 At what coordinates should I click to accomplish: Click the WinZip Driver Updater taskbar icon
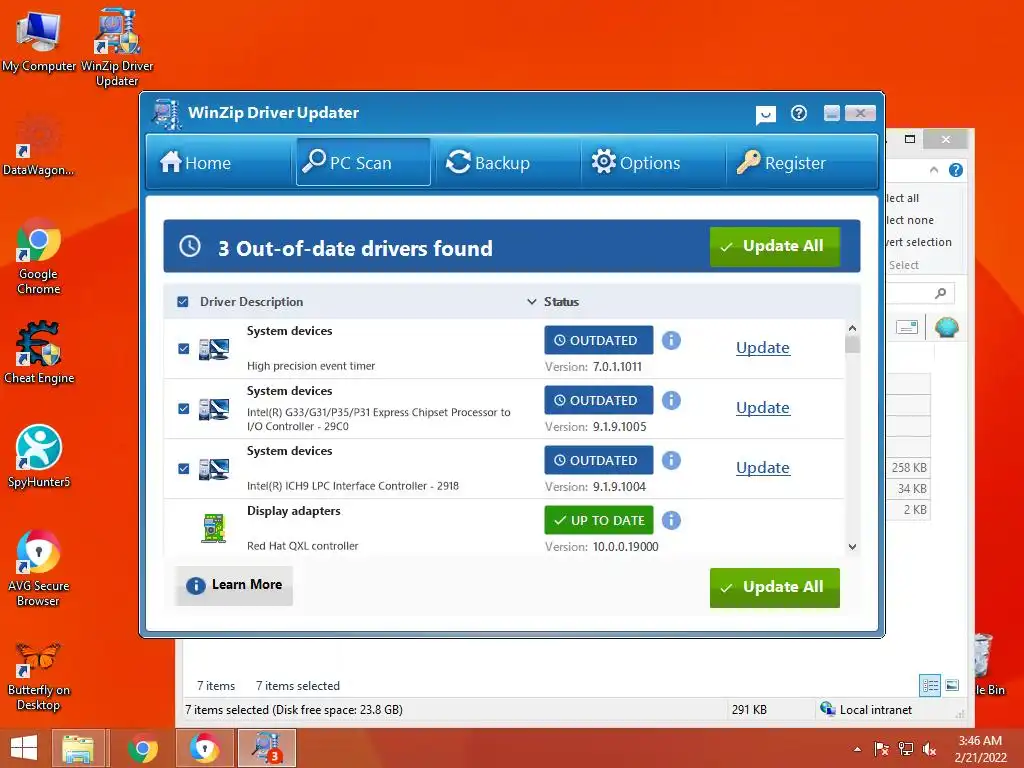point(266,748)
